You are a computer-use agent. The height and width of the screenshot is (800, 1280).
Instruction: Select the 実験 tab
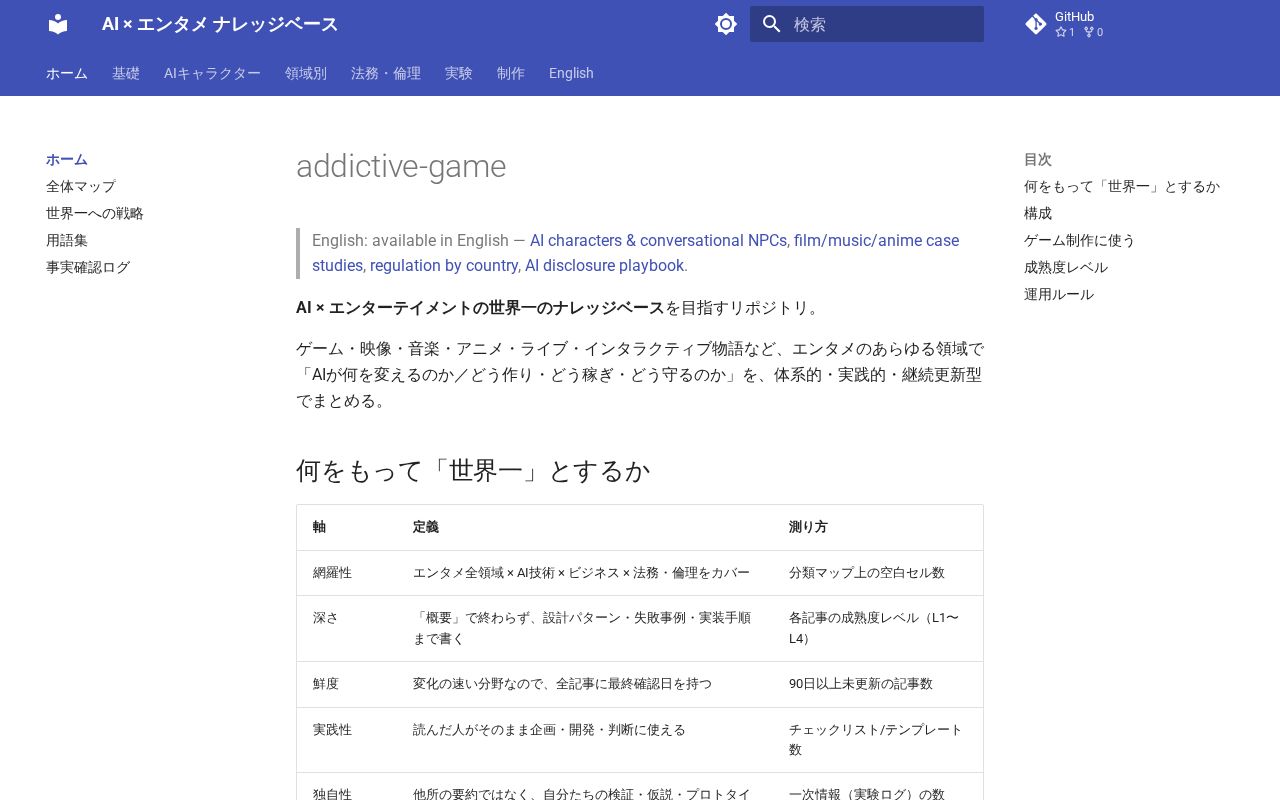pyautogui.click(x=459, y=73)
